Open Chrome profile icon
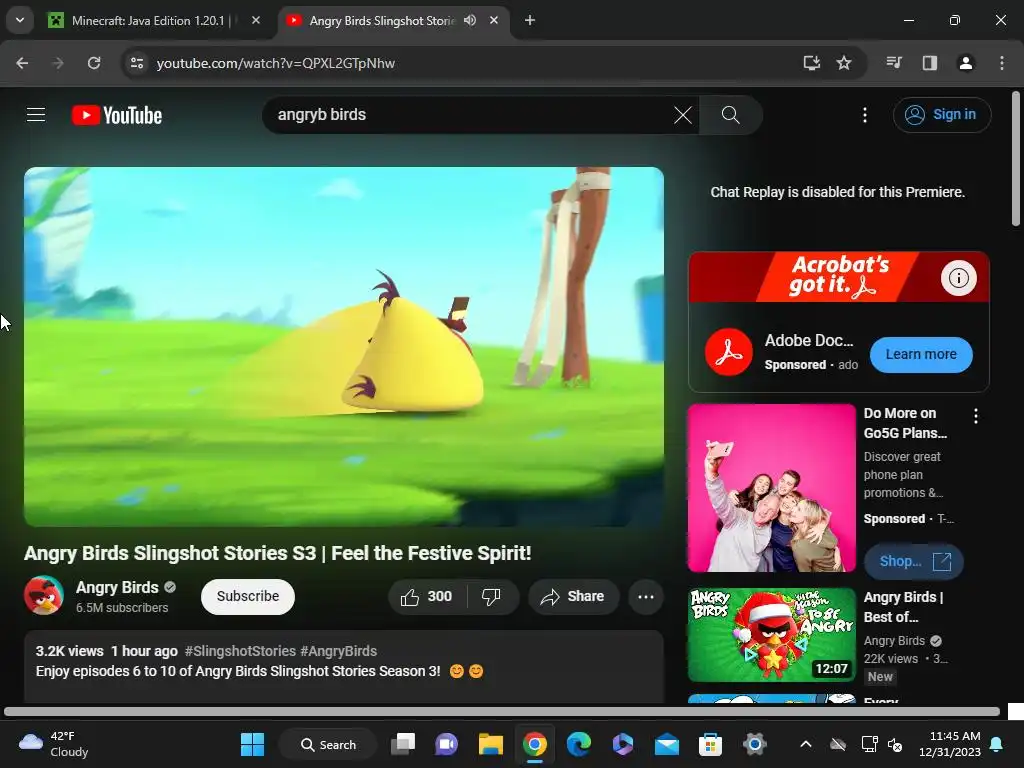Image resolution: width=1024 pixels, height=768 pixels. (x=966, y=63)
